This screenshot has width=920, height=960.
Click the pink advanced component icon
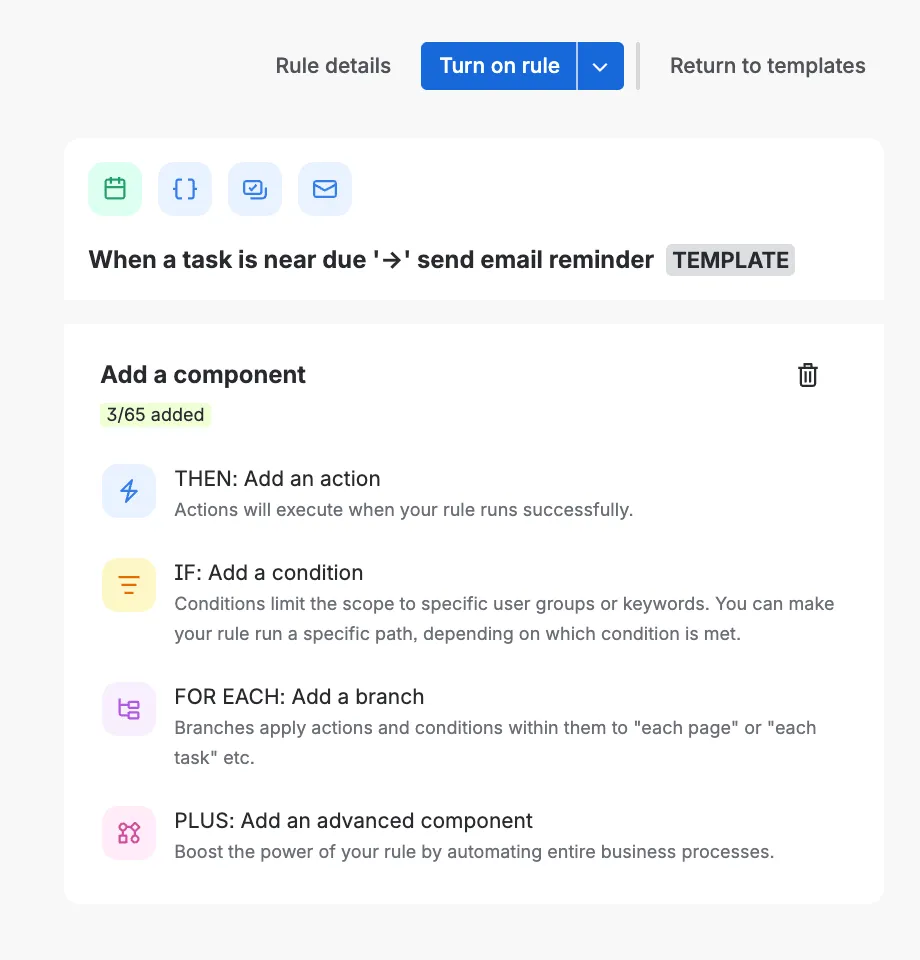pyautogui.click(x=129, y=833)
